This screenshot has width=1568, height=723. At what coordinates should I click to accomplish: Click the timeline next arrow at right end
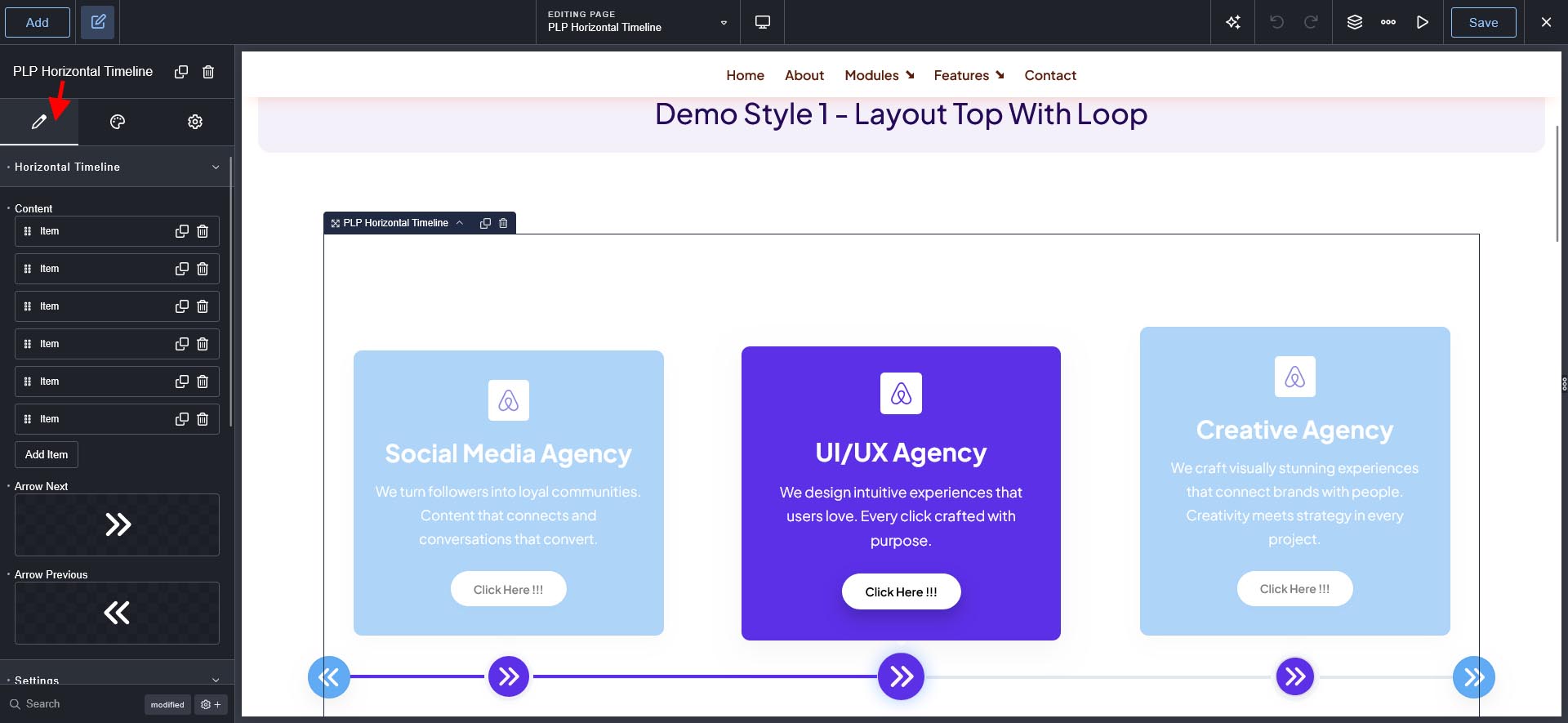(1473, 677)
